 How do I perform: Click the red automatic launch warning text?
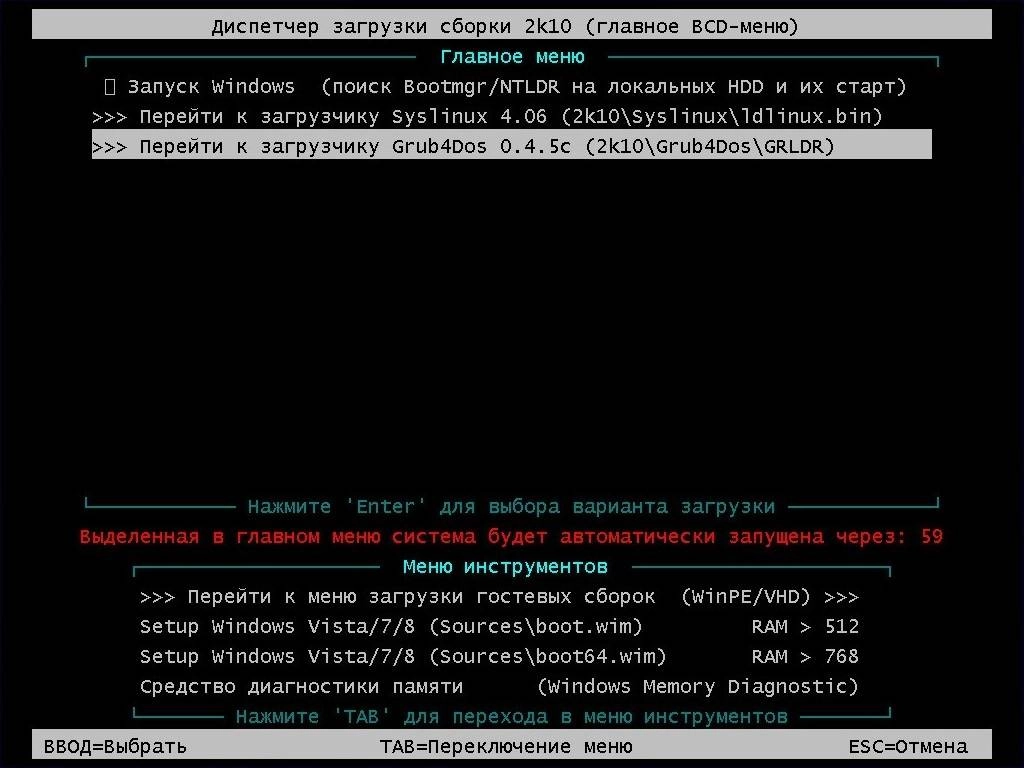tap(511, 537)
